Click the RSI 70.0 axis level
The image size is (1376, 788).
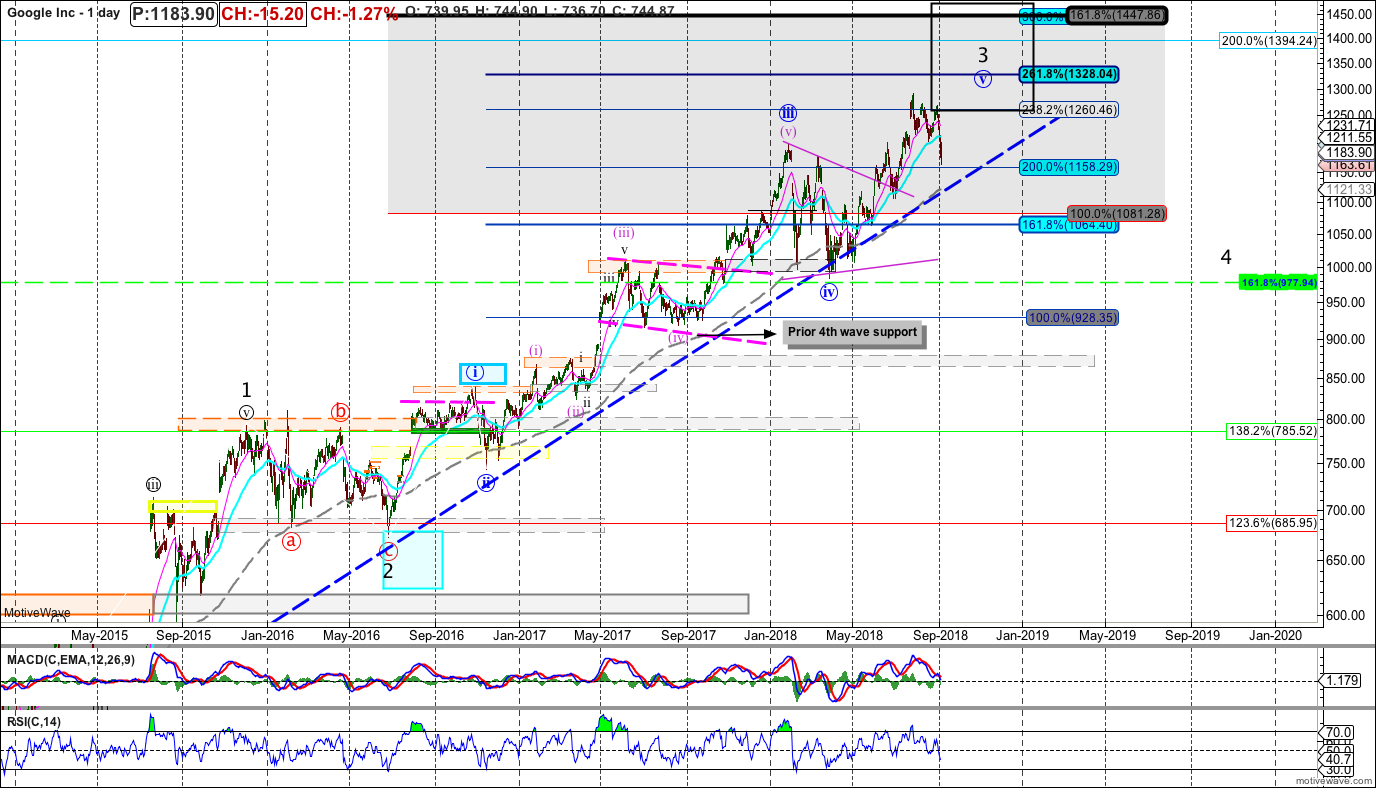(x=1339, y=731)
